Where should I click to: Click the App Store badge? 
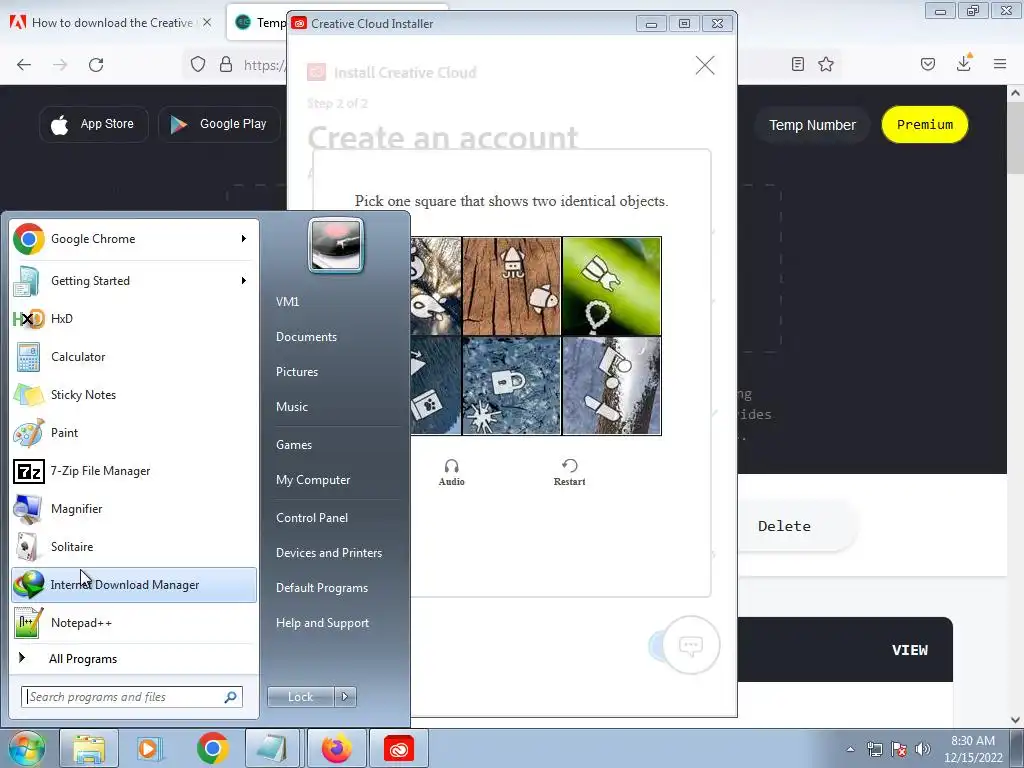click(94, 124)
